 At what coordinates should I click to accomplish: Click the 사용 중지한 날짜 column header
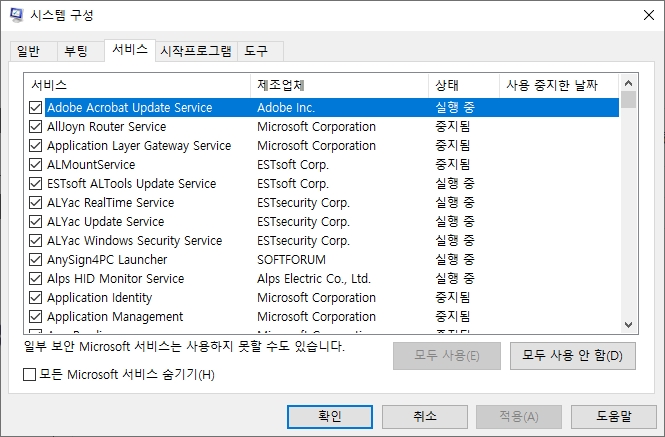pos(559,85)
